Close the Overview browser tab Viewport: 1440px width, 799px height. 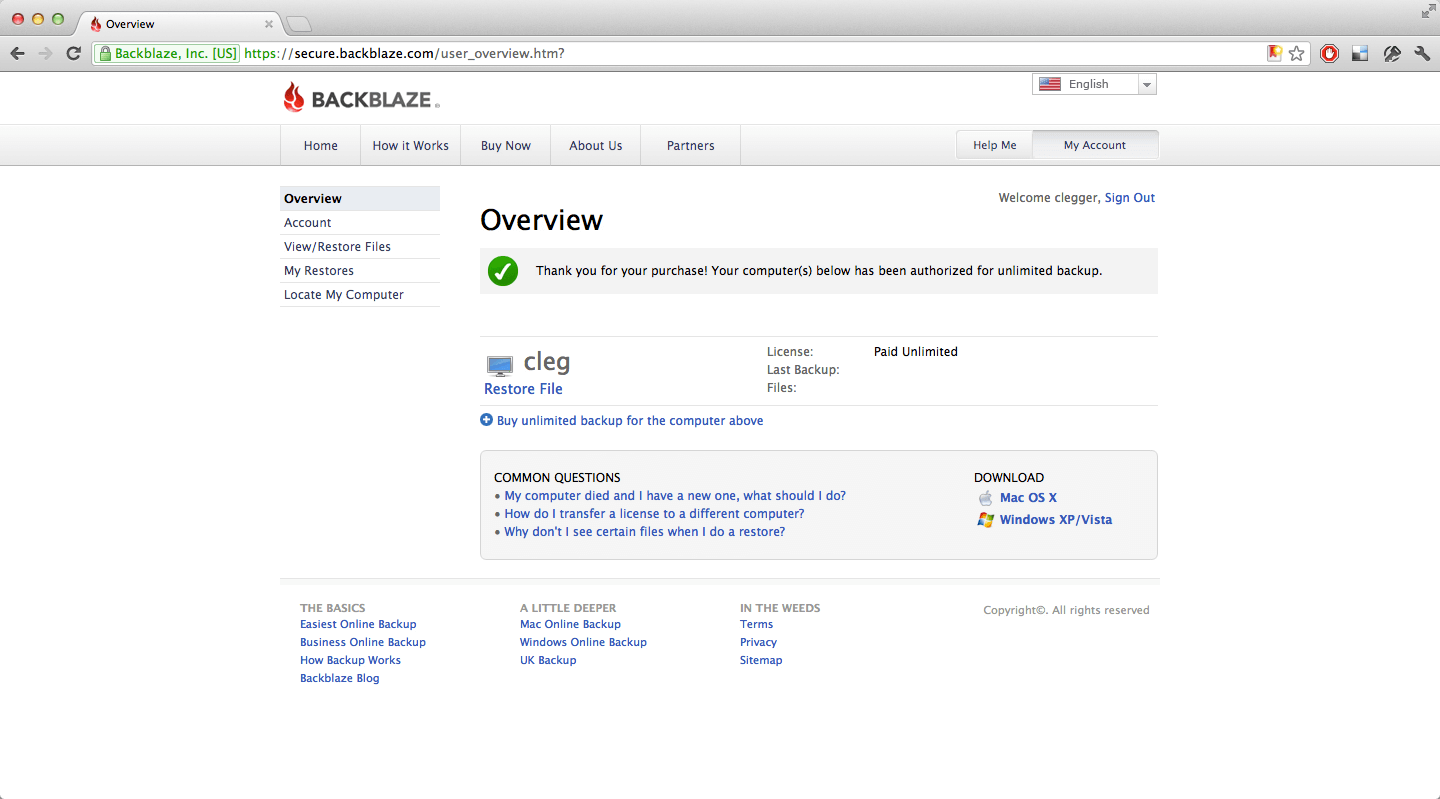tap(269, 24)
